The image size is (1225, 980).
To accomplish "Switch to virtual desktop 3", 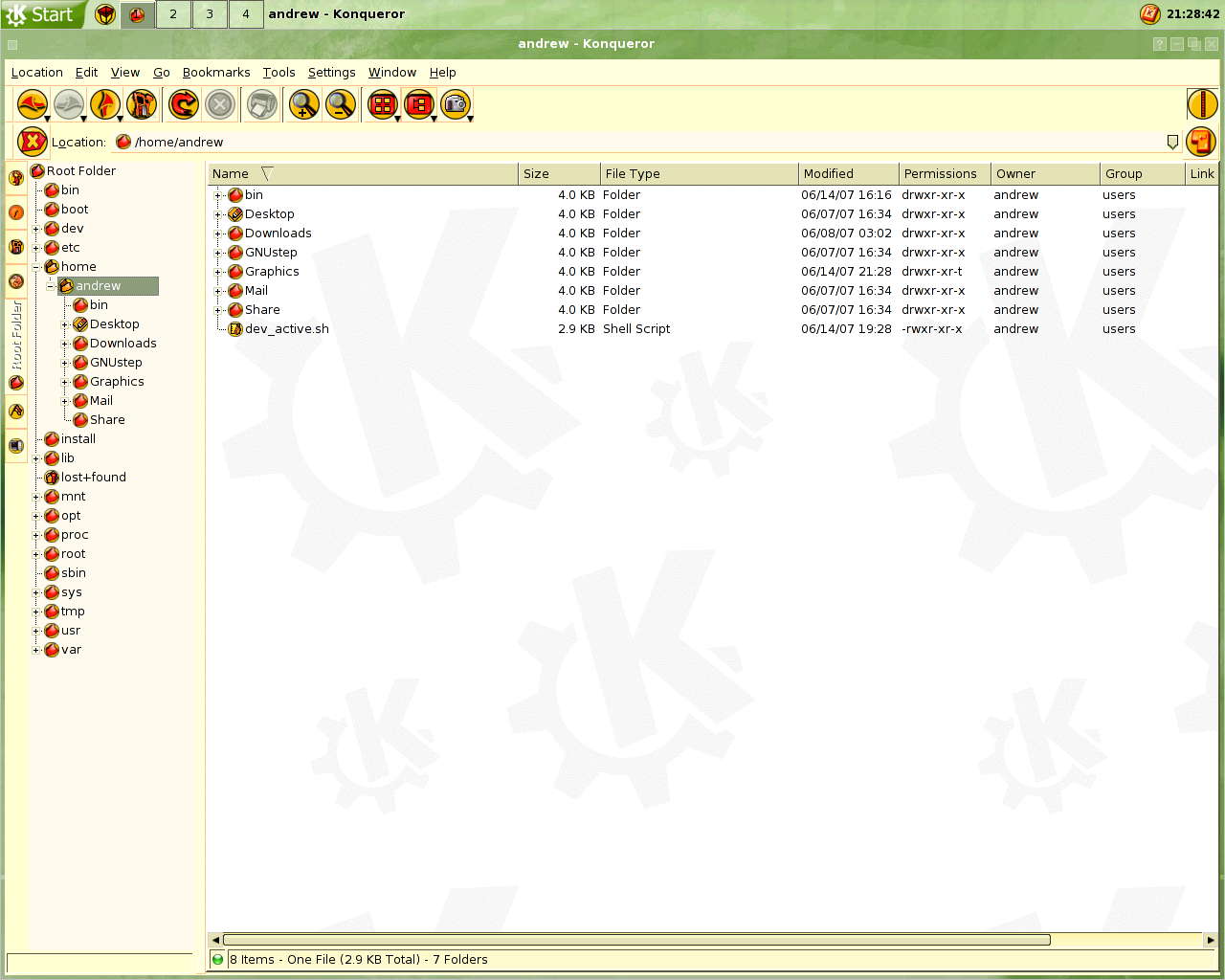I will pos(210,14).
